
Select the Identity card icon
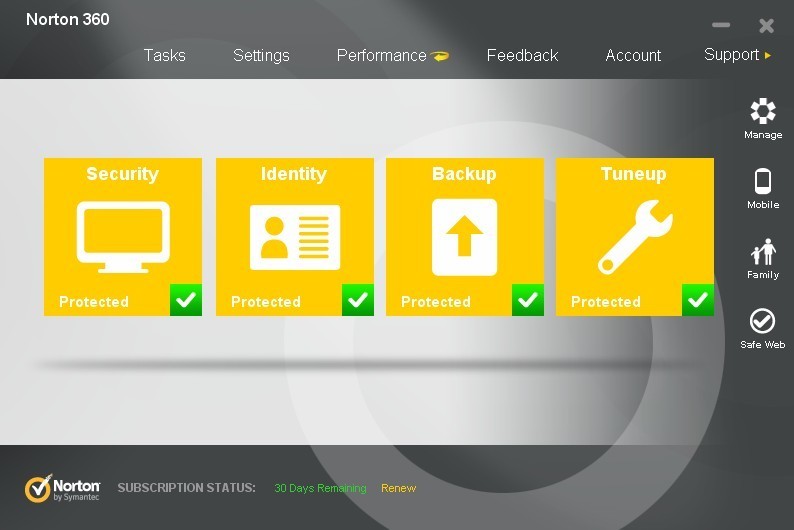[x=295, y=237]
